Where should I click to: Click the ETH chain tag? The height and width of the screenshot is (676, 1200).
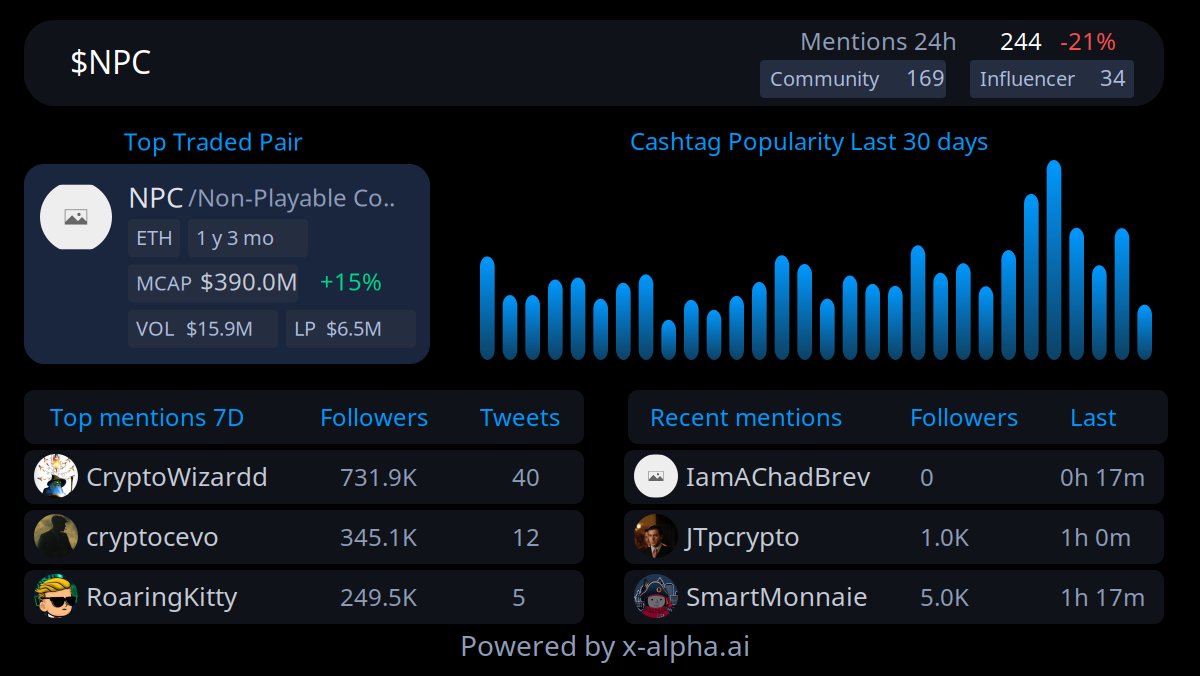tap(154, 238)
